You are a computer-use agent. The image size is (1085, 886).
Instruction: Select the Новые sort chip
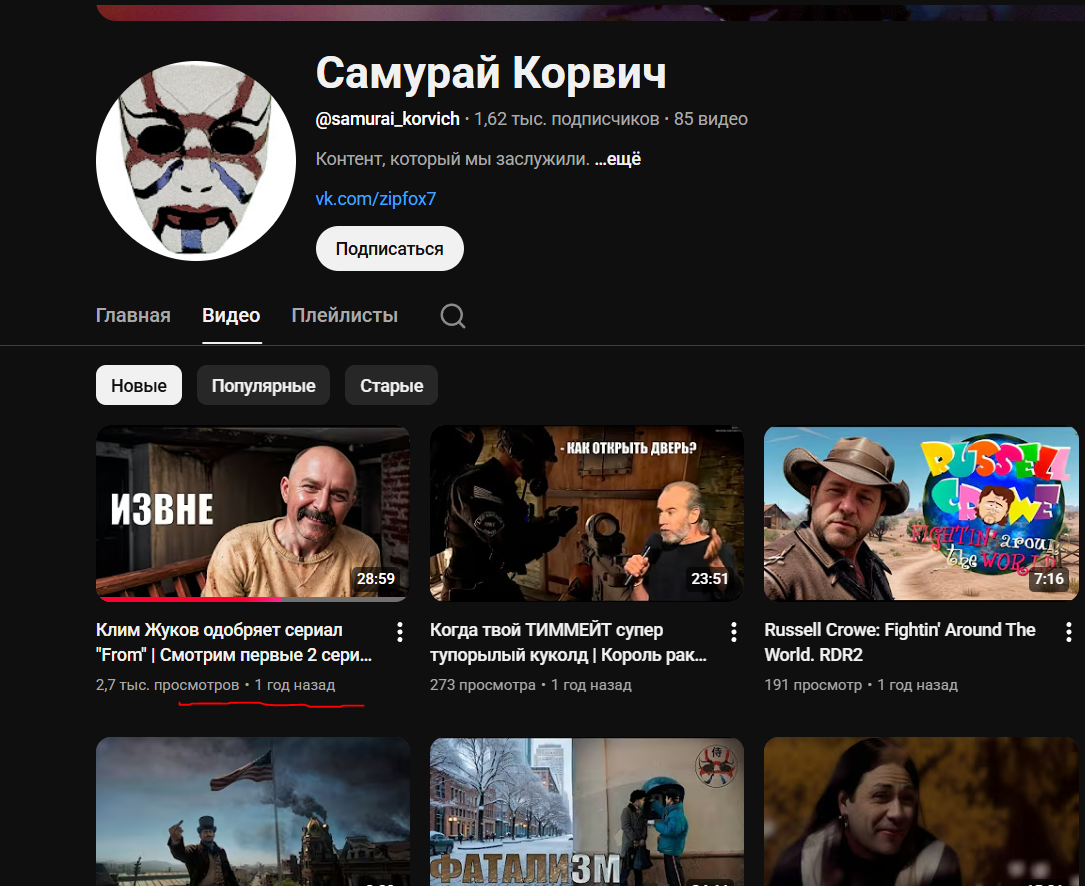click(x=139, y=385)
